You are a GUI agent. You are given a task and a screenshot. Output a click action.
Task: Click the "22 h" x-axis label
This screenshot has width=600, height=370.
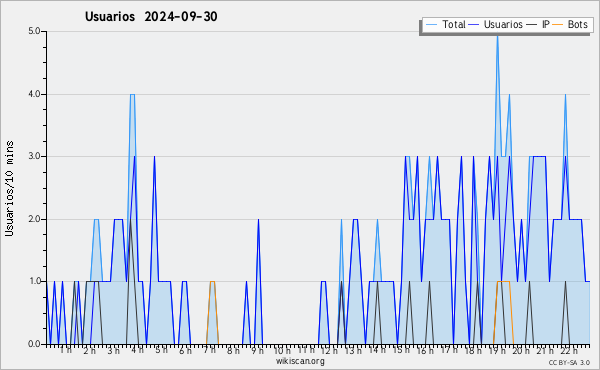coord(569,351)
